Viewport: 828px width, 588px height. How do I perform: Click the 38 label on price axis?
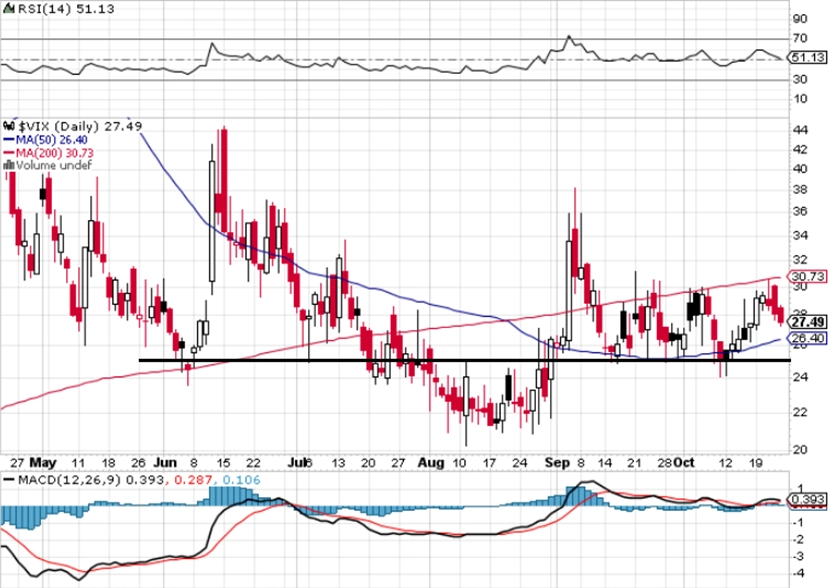(x=800, y=189)
